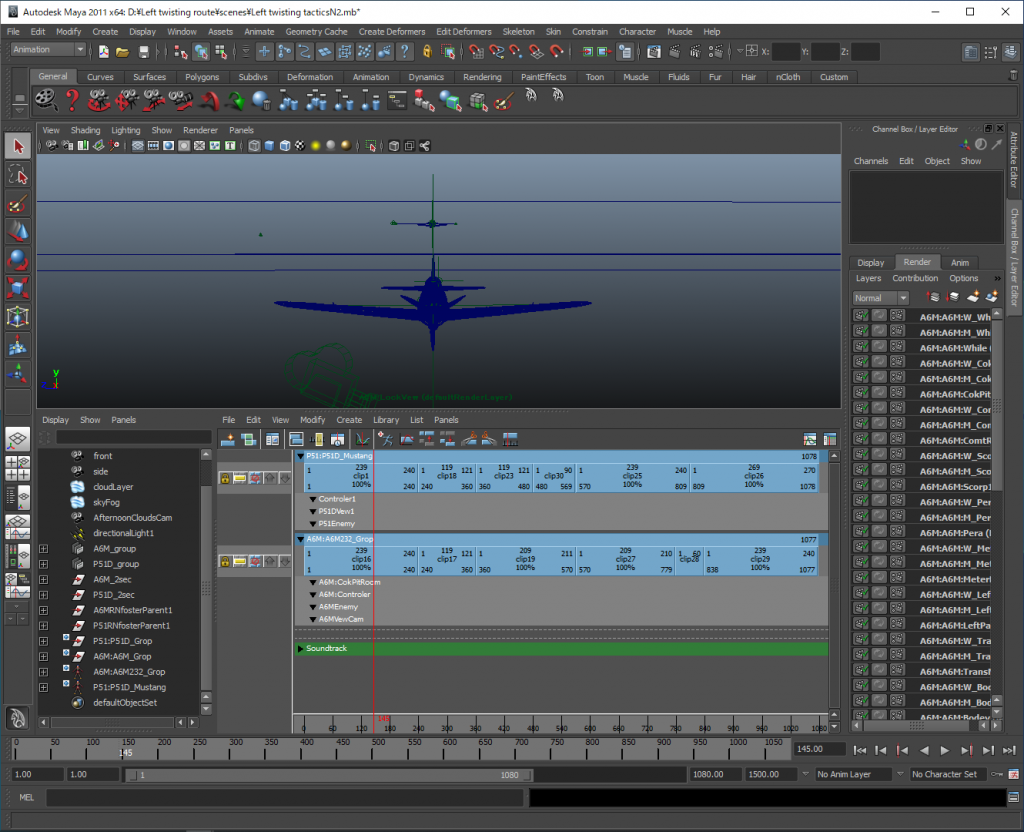Select directionalLight1 in the outliner
Viewport: 1024px width, 832px height.
click(x=123, y=533)
